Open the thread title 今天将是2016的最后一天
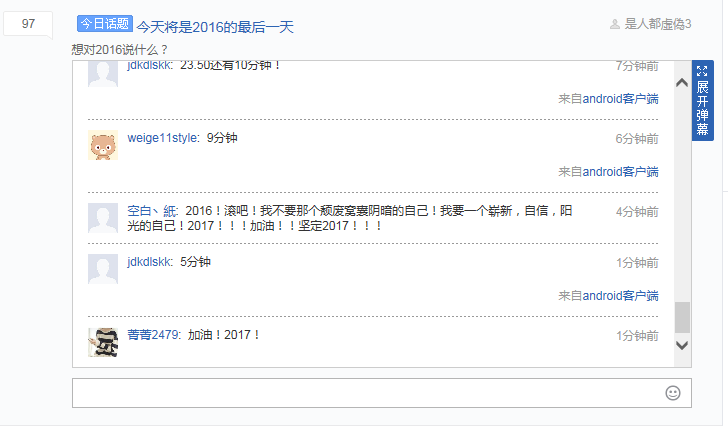The image size is (728, 426). pos(215,27)
